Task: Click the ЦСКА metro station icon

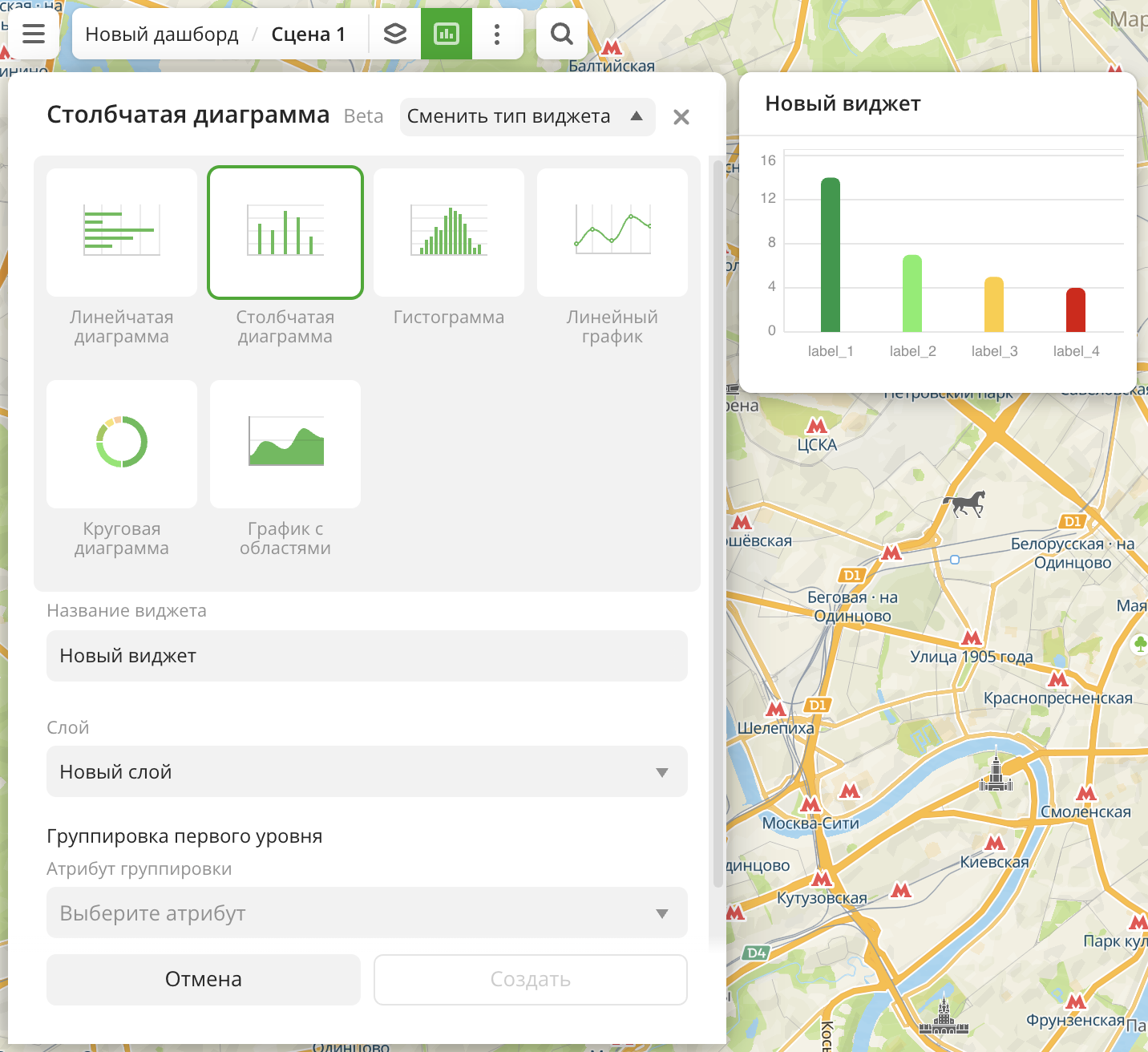Action: tap(817, 426)
